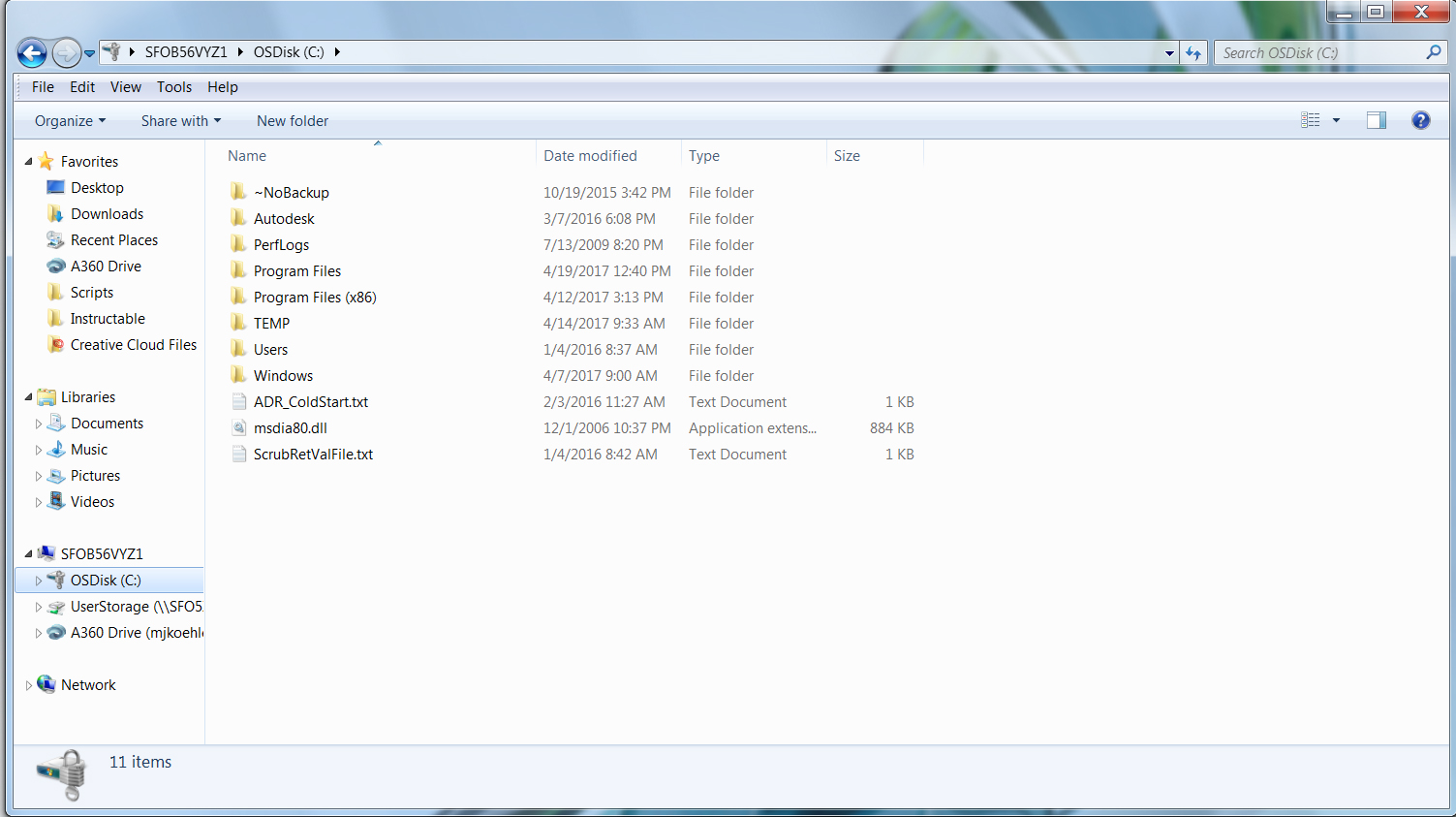This screenshot has width=1456, height=817.
Task: Open the Edit menu
Action: click(x=82, y=87)
